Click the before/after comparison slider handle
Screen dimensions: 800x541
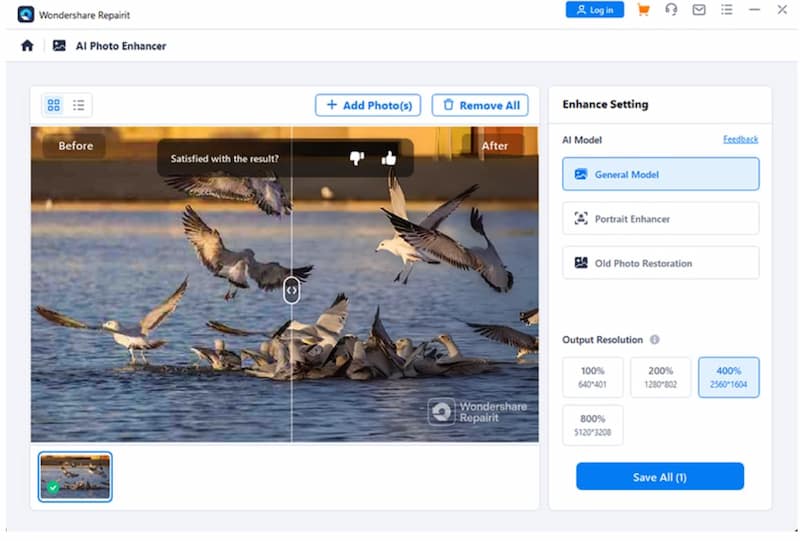tap(291, 290)
